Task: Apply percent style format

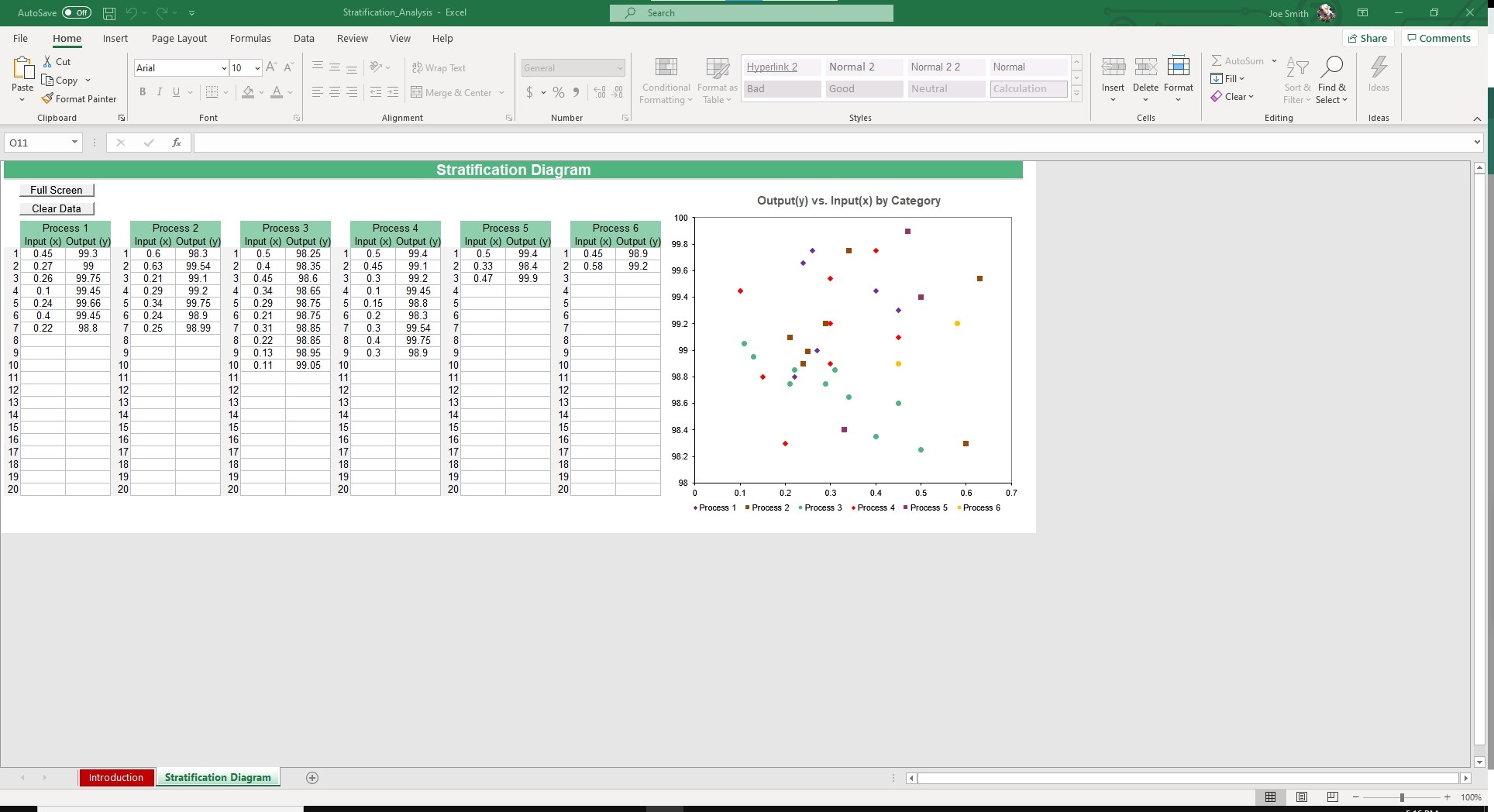Action: (558, 93)
